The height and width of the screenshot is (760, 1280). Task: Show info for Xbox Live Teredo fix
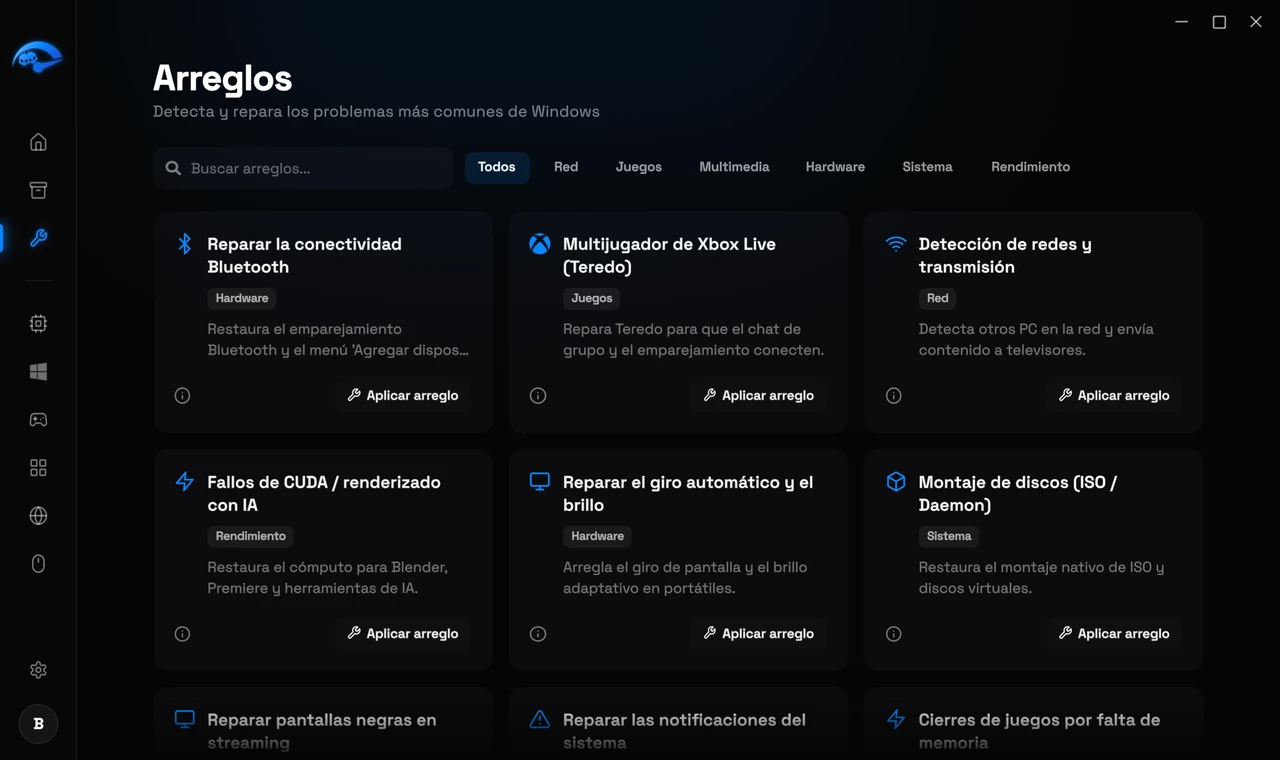pyautogui.click(x=538, y=396)
